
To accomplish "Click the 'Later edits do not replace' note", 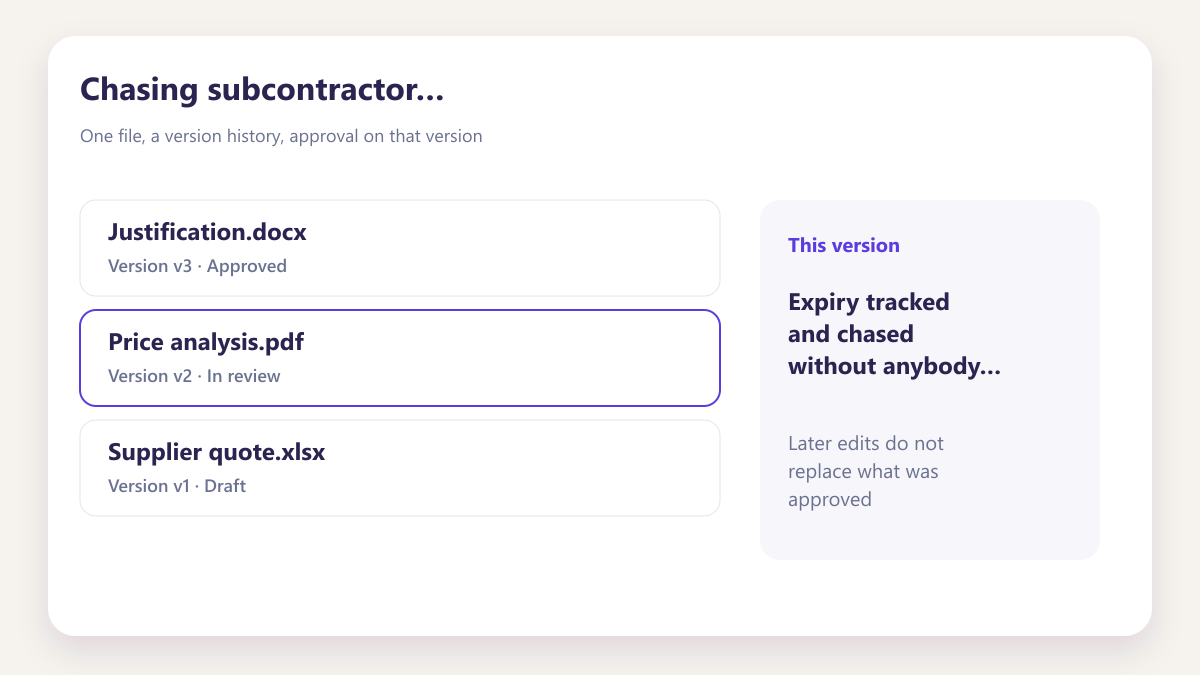I will point(866,457).
